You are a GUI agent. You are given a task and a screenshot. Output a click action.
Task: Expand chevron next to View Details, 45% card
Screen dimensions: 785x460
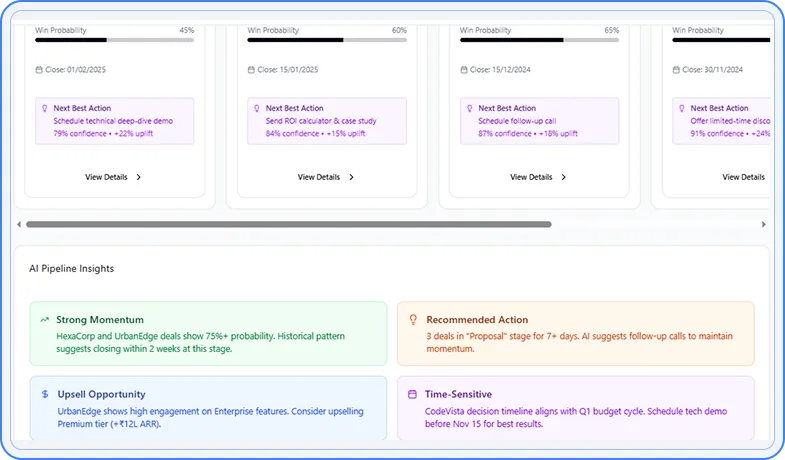point(139,177)
